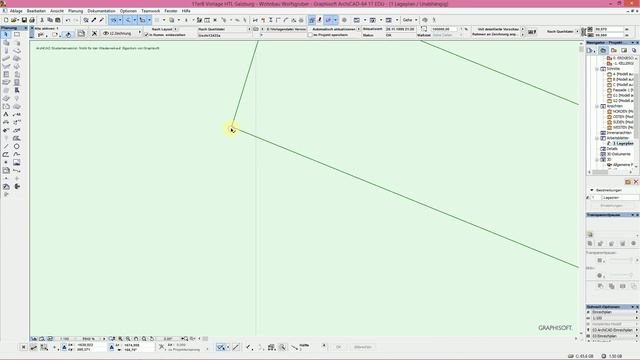The height and width of the screenshot is (360, 640).
Task: Click the settings dialog icon in info box
Action: tap(42, 34)
